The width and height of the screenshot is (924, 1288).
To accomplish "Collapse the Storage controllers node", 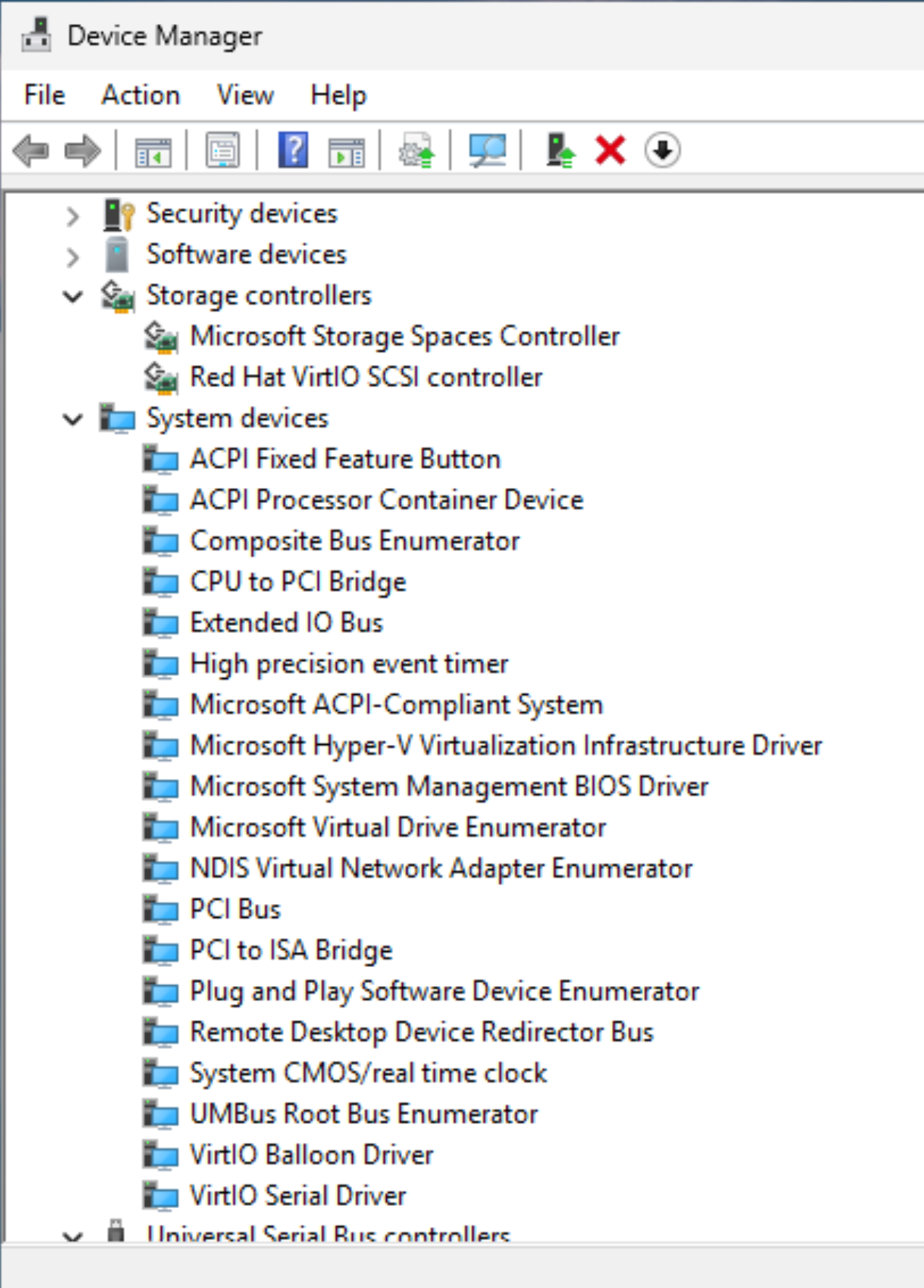I will click(x=73, y=296).
